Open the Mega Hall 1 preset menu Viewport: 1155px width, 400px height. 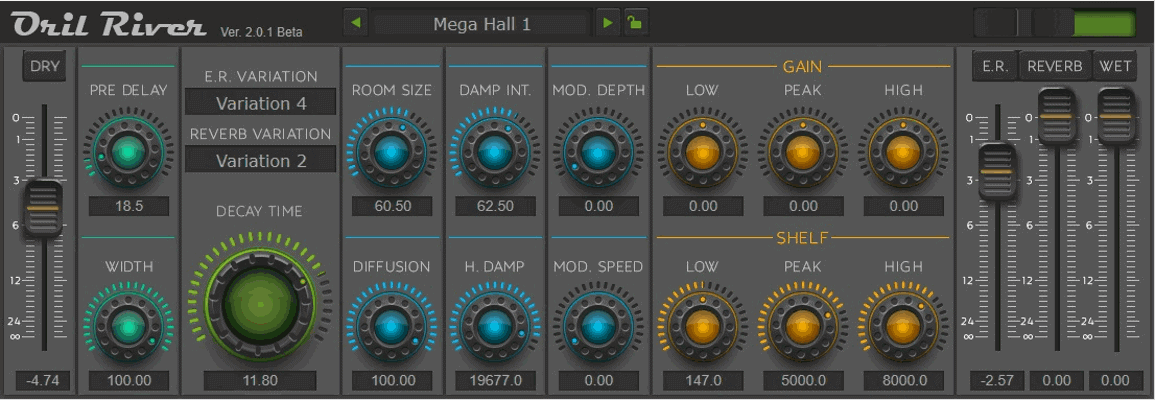pos(482,24)
